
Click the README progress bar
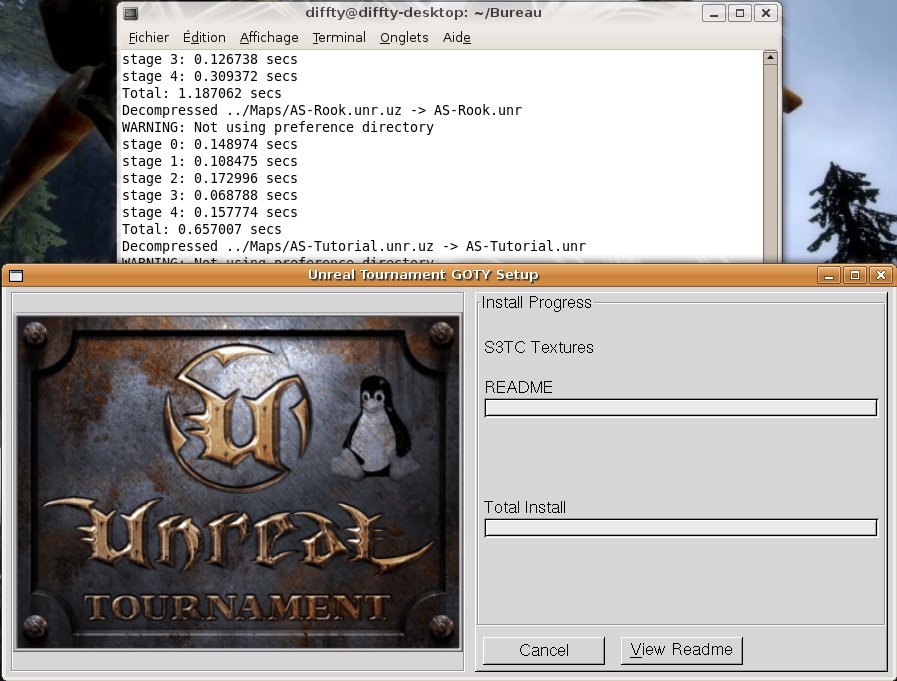click(x=680, y=408)
